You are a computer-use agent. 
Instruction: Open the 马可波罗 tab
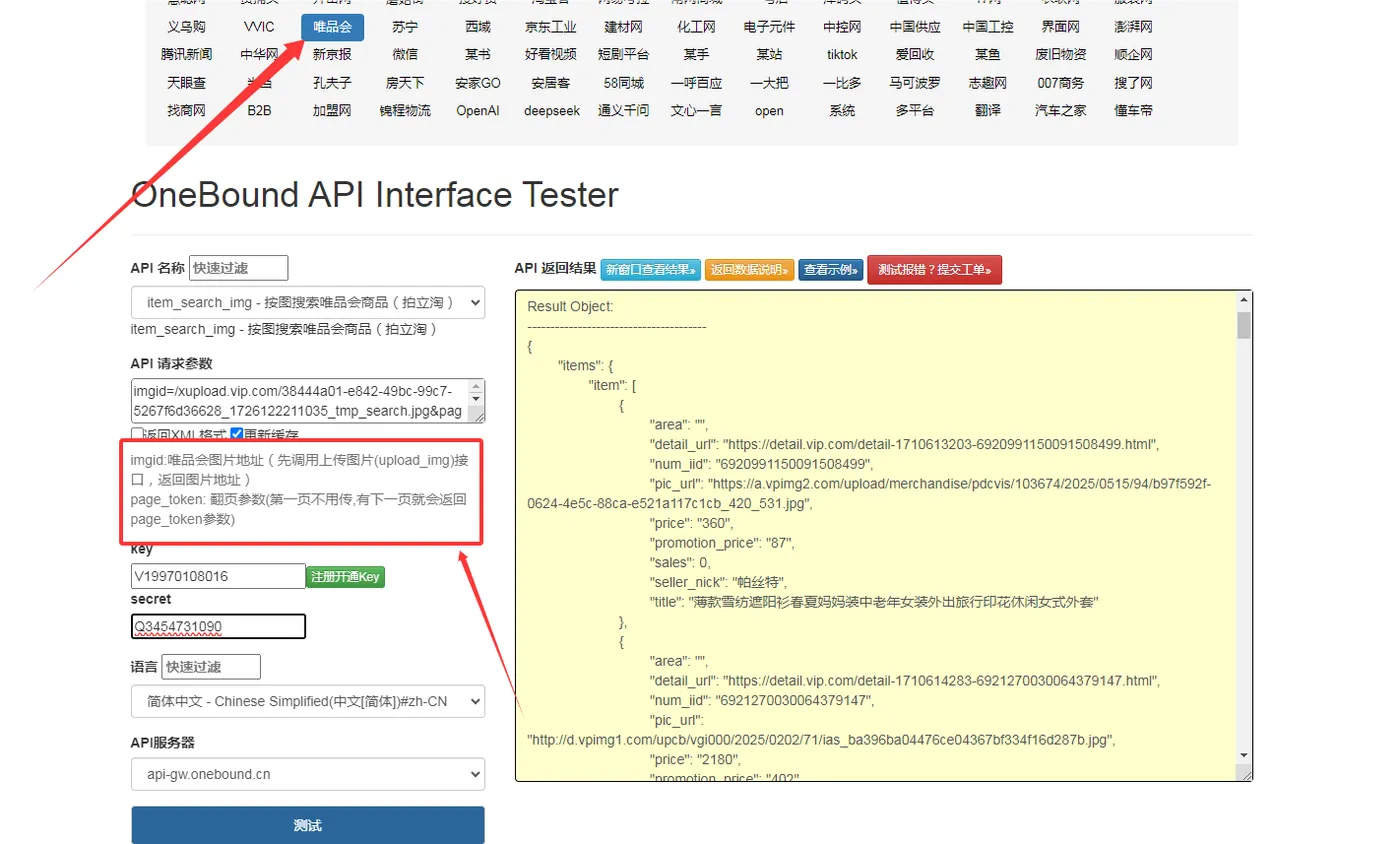[x=915, y=83]
